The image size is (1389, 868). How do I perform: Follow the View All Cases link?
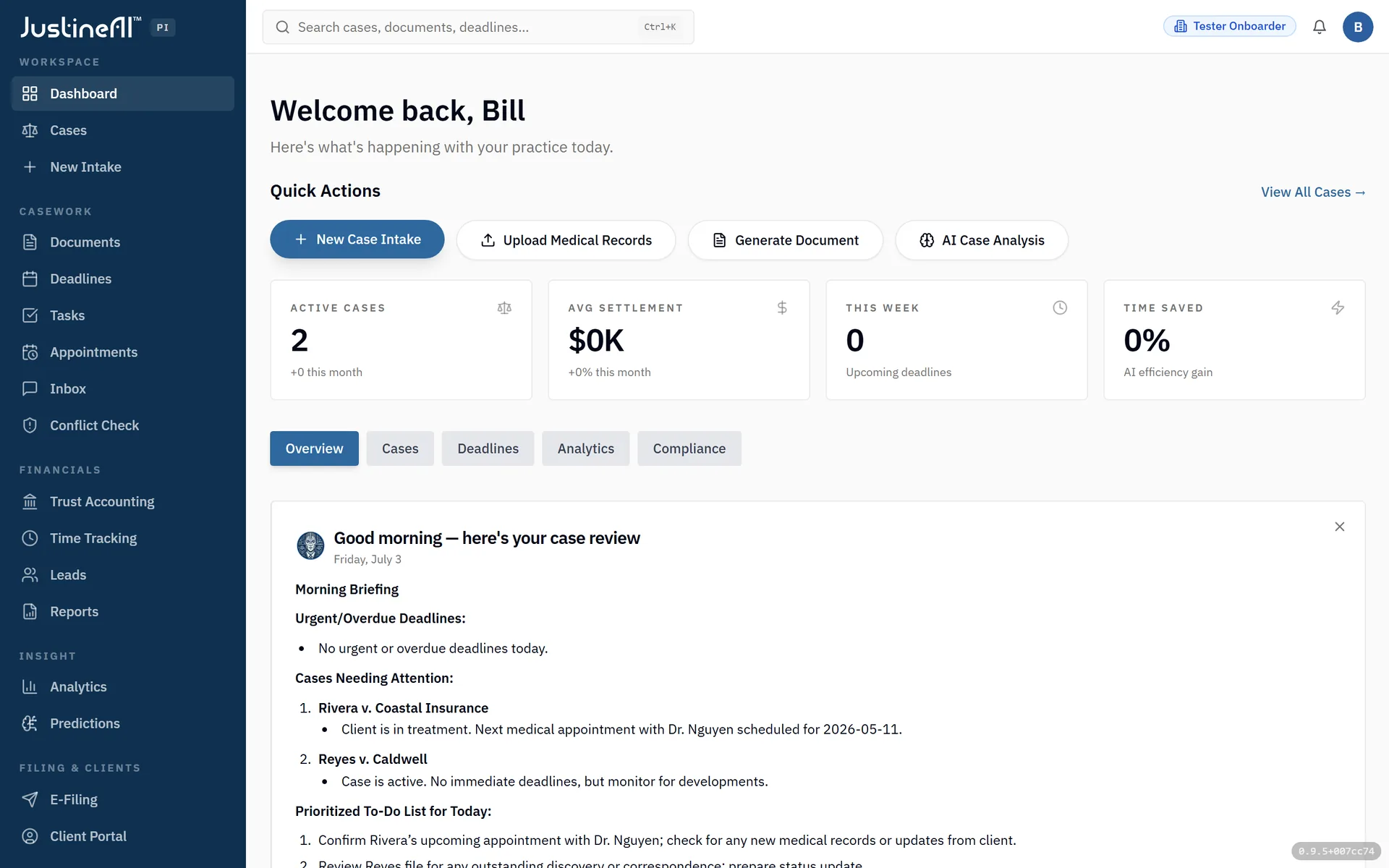pyautogui.click(x=1313, y=192)
